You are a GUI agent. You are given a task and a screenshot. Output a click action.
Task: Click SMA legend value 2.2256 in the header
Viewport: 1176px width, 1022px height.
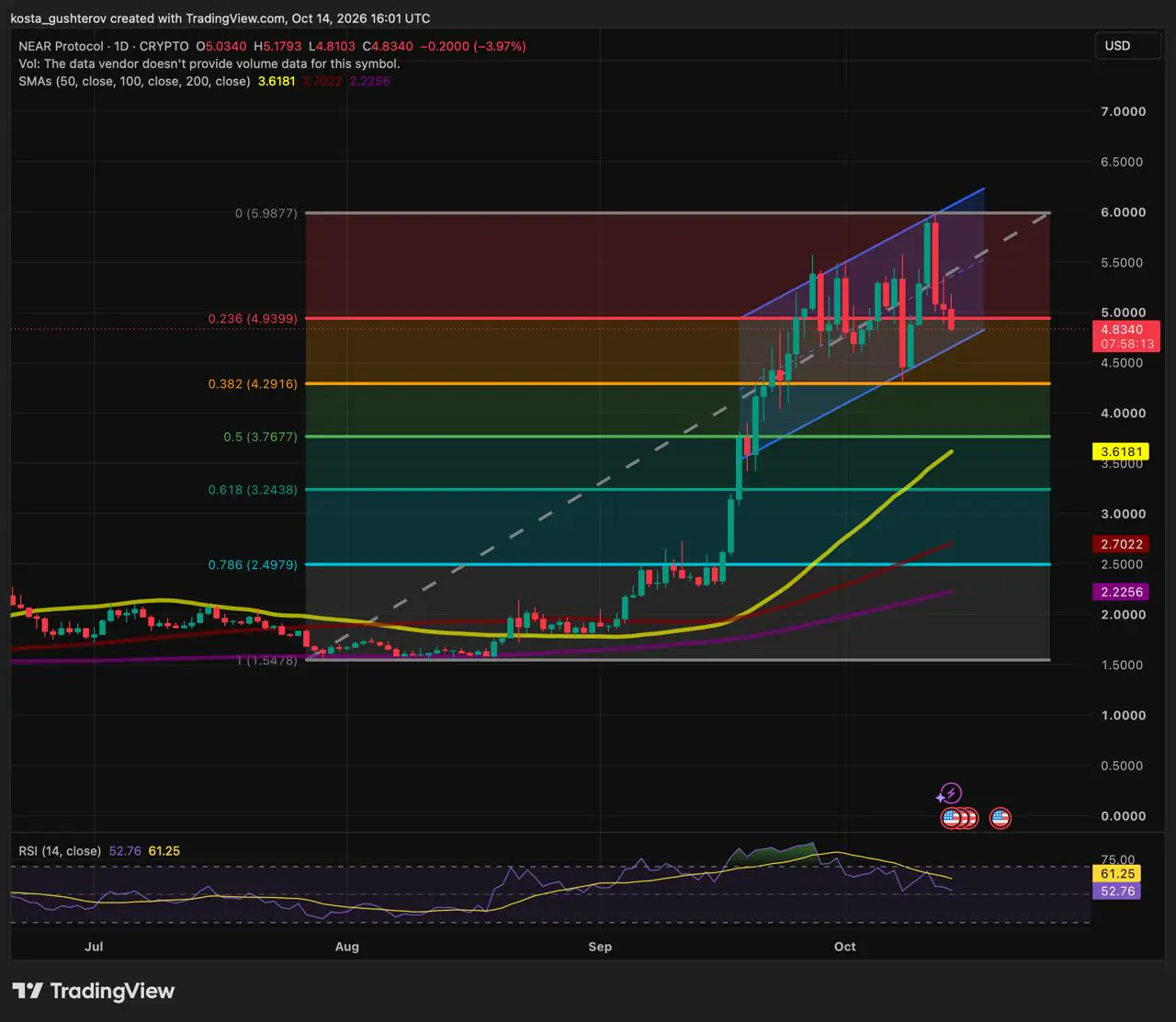point(369,81)
